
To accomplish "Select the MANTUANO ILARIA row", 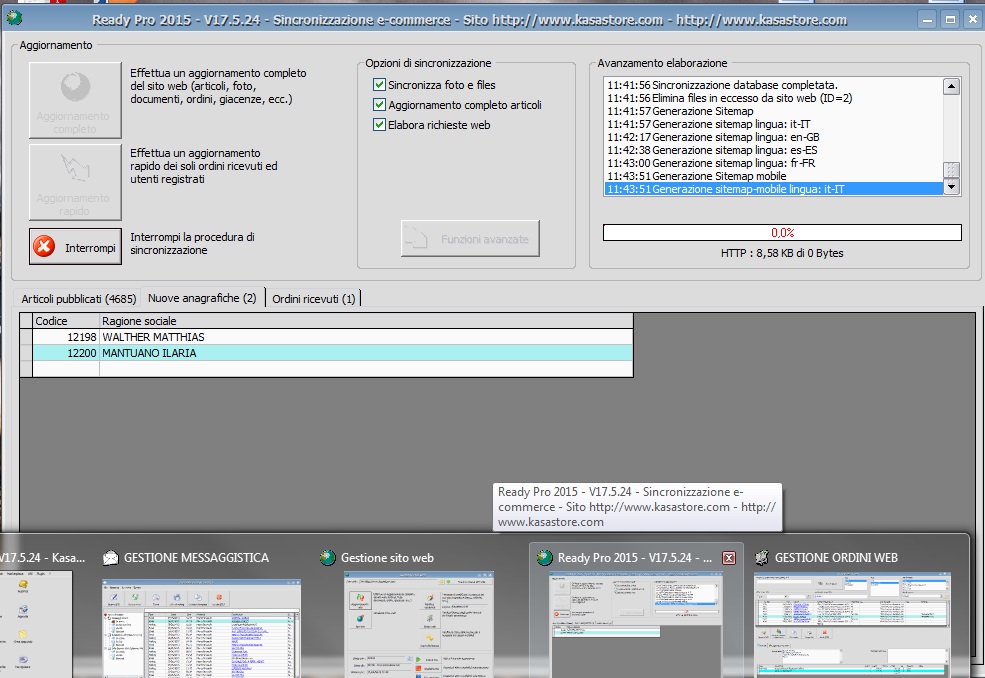I will tap(326, 353).
